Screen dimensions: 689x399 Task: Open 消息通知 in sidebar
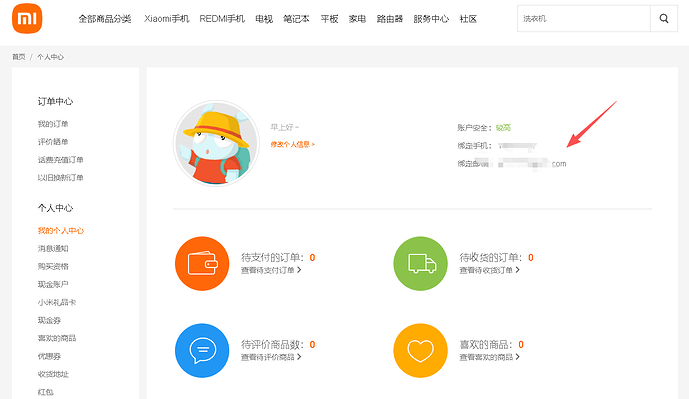coord(53,249)
